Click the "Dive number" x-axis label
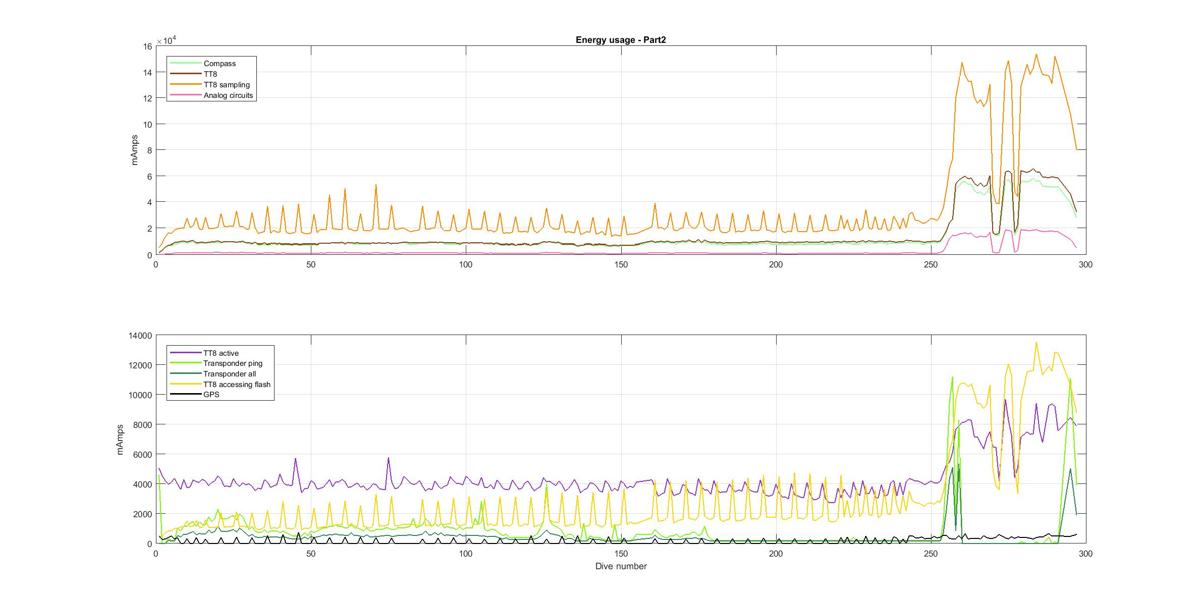Image resolution: width=1200 pixels, height=611 pixels. 620,566
